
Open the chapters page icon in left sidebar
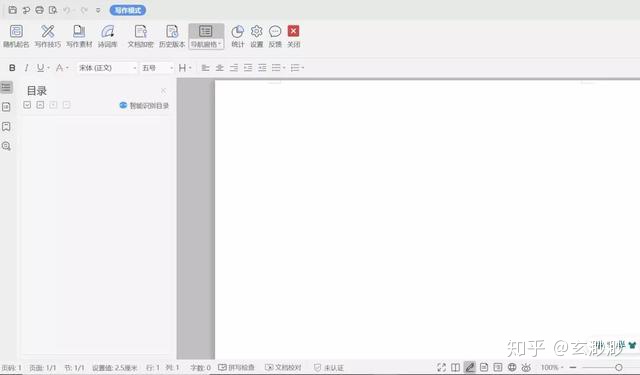click(x=6, y=107)
